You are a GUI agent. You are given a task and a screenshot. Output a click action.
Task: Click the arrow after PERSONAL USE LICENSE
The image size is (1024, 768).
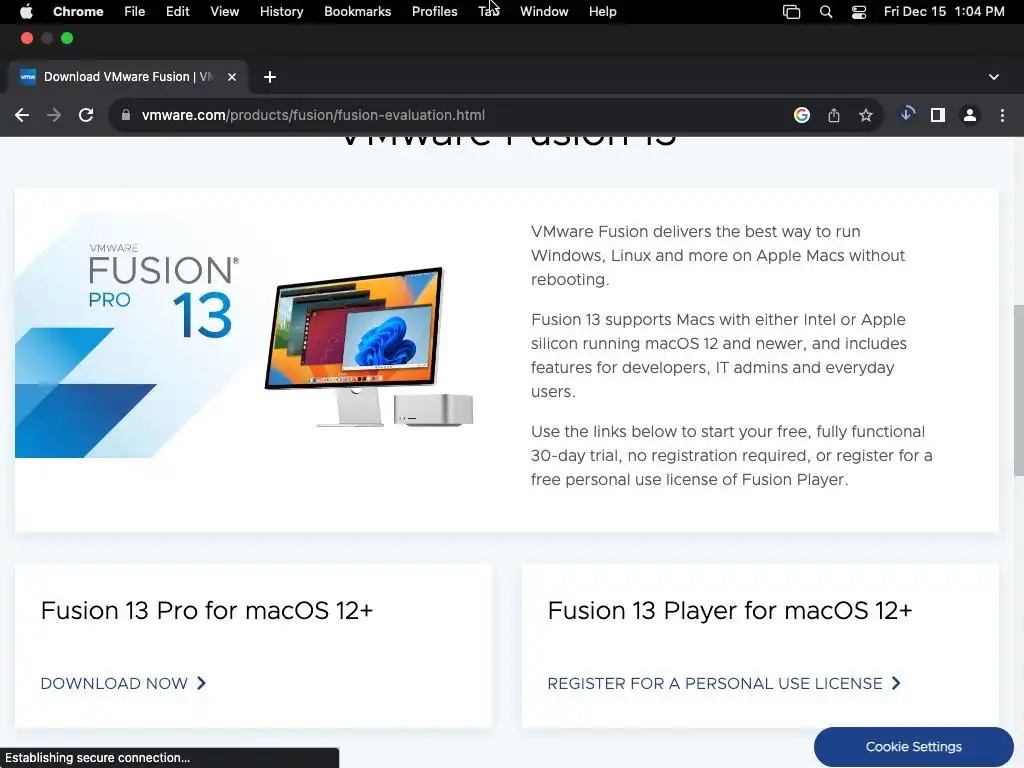click(x=897, y=683)
